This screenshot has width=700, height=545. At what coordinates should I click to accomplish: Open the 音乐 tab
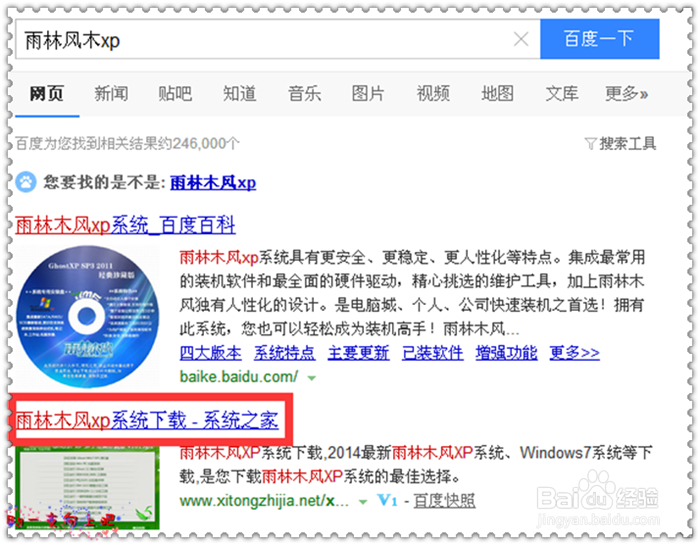[x=304, y=94]
